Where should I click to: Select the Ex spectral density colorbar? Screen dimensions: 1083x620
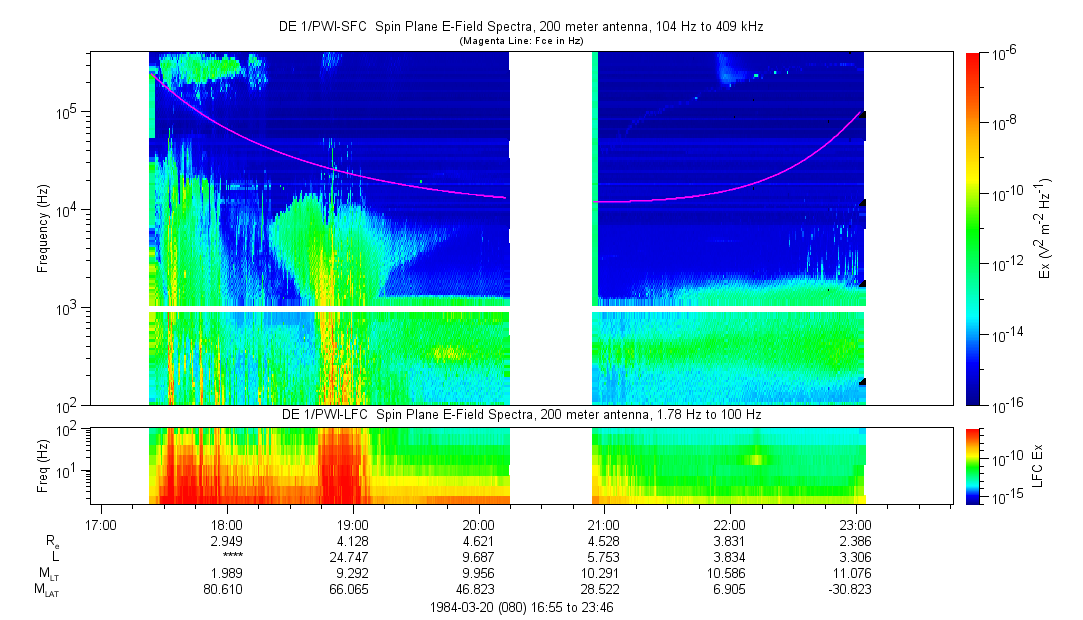(x=973, y=228)
